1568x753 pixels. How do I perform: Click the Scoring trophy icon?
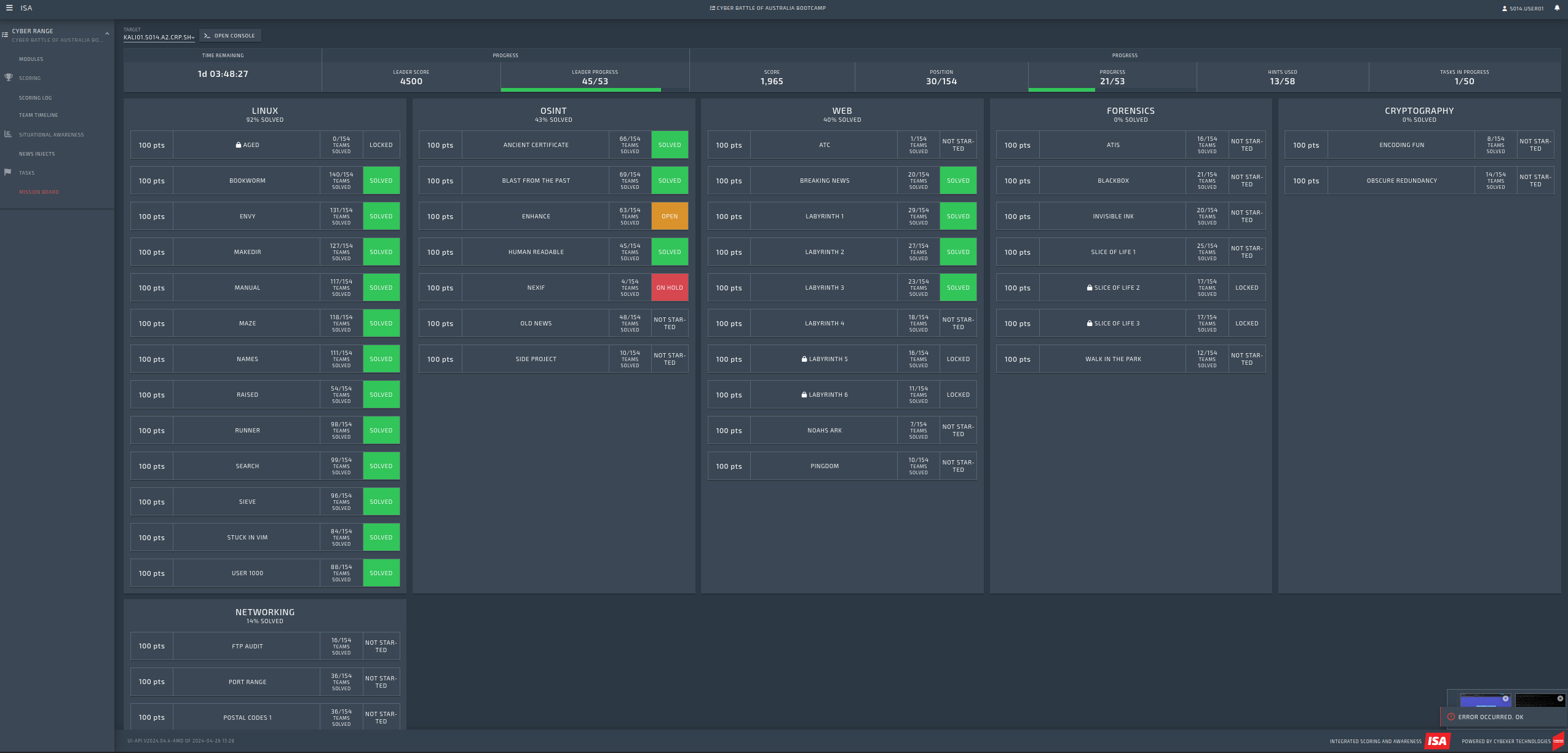pyautogui.click(x=9, y=78)
